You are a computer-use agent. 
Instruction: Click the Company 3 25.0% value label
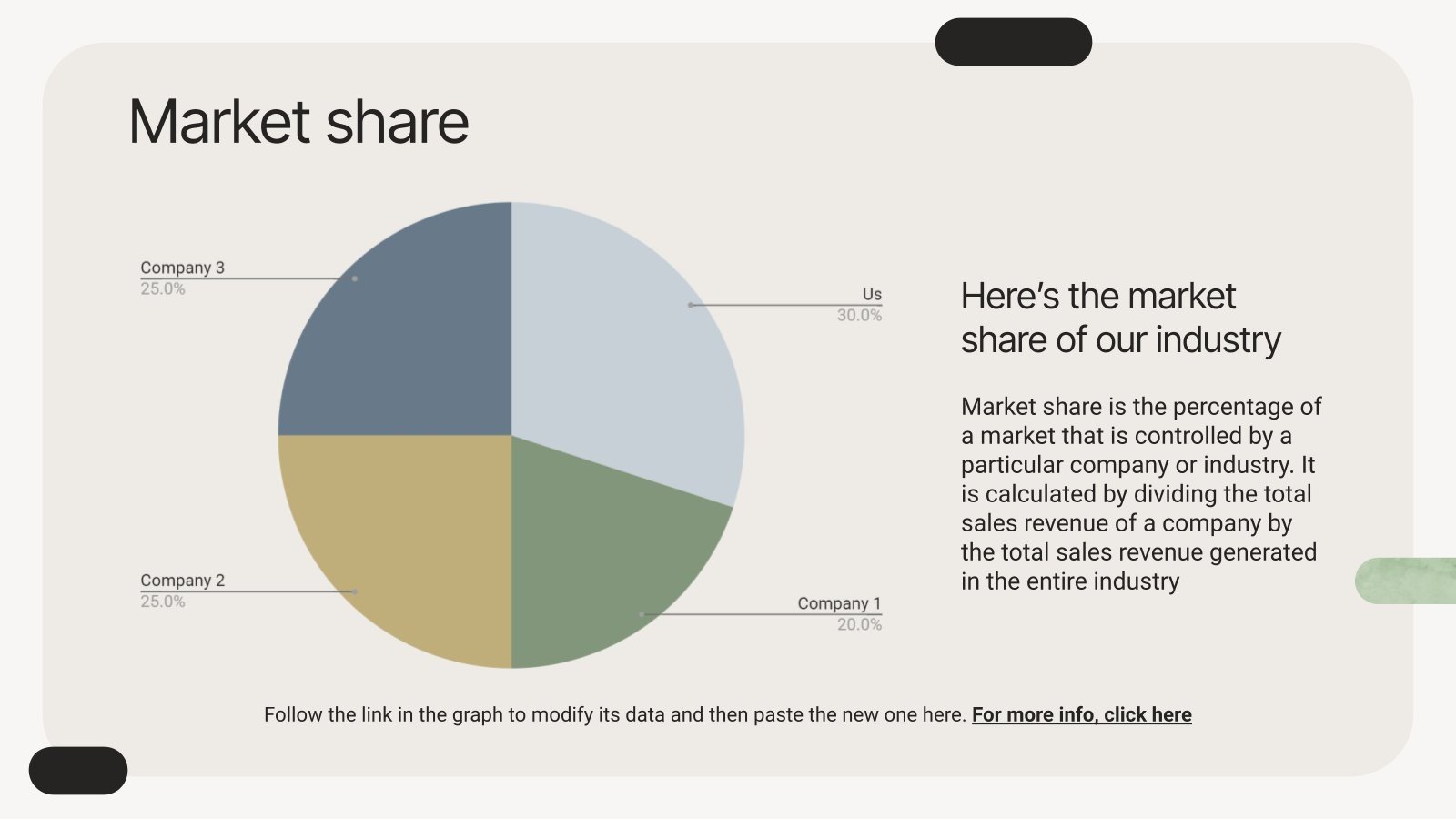pos(163,289)
